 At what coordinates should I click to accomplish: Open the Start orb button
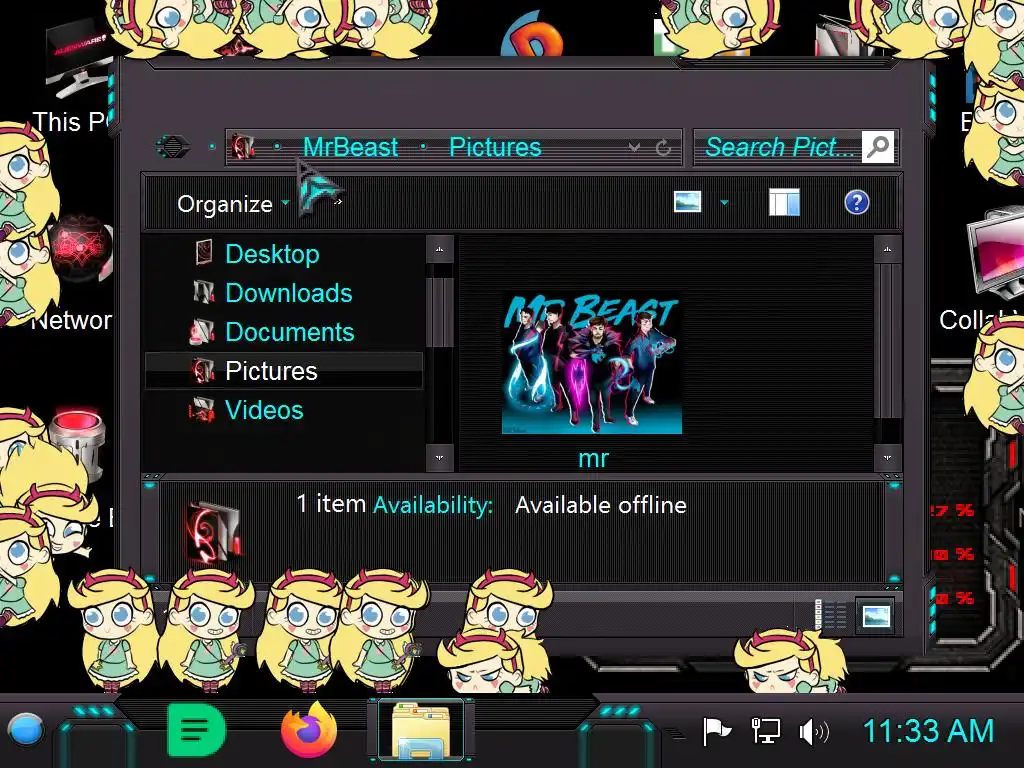click(25, 729)
